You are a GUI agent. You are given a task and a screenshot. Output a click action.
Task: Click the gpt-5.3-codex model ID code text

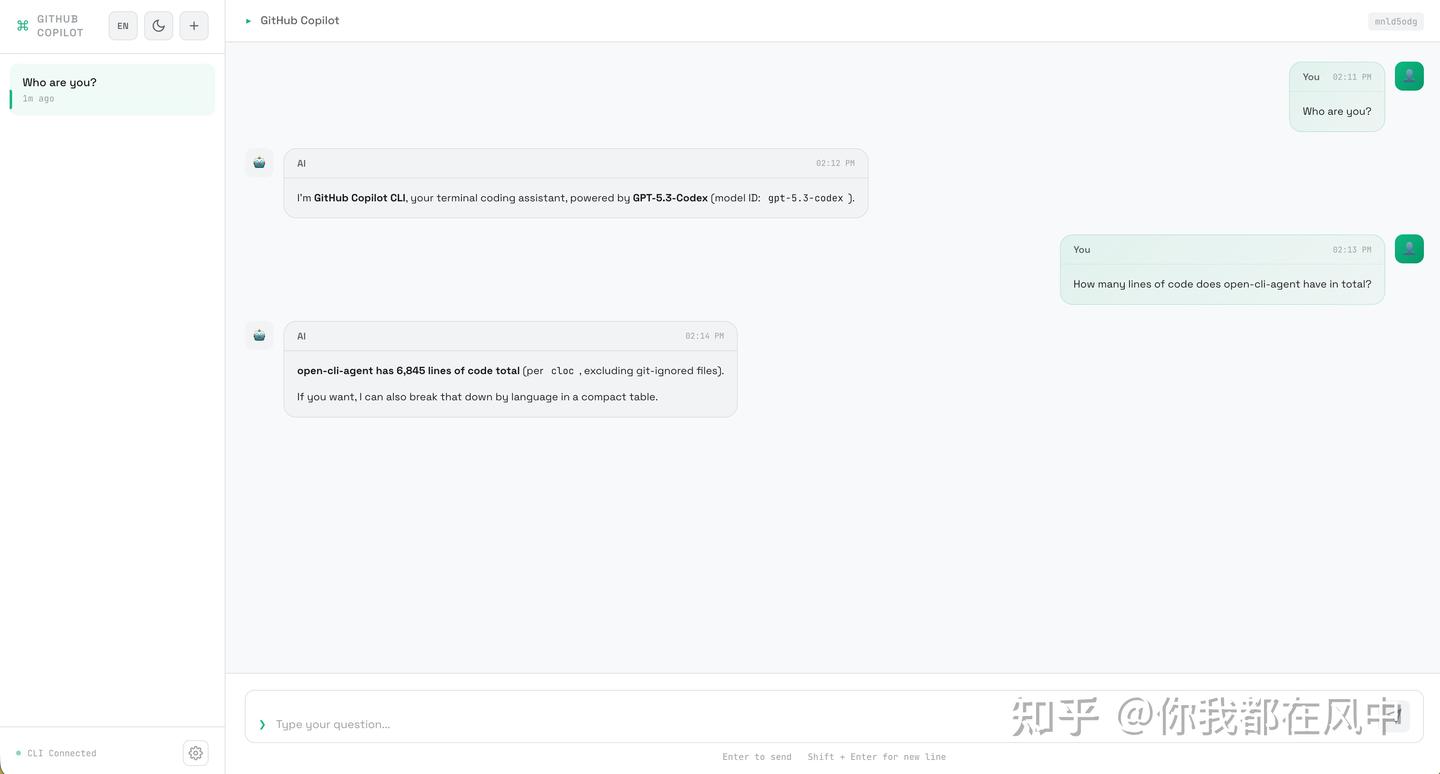point(806,198)
